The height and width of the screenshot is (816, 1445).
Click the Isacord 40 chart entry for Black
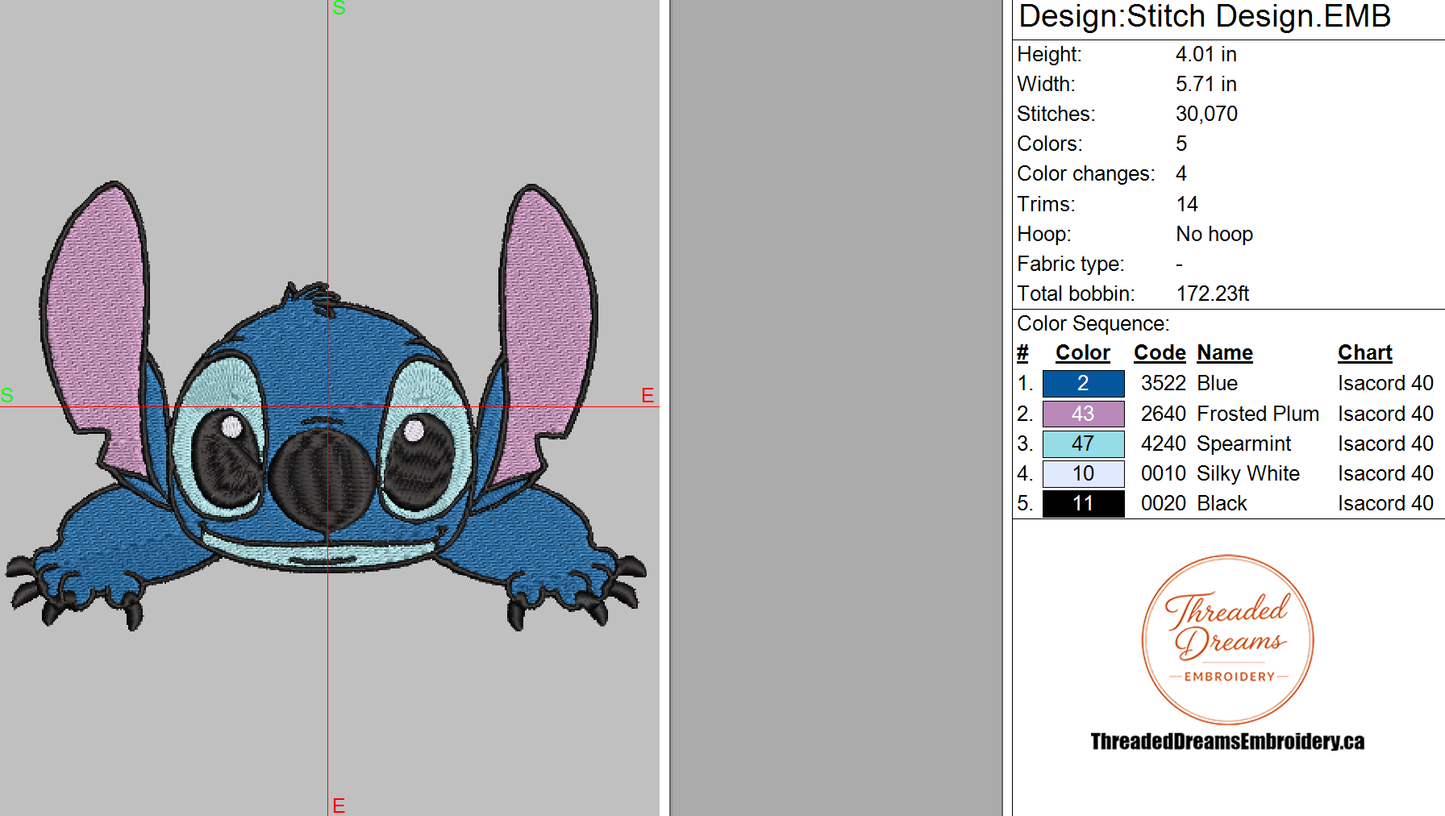(1385, 503)
